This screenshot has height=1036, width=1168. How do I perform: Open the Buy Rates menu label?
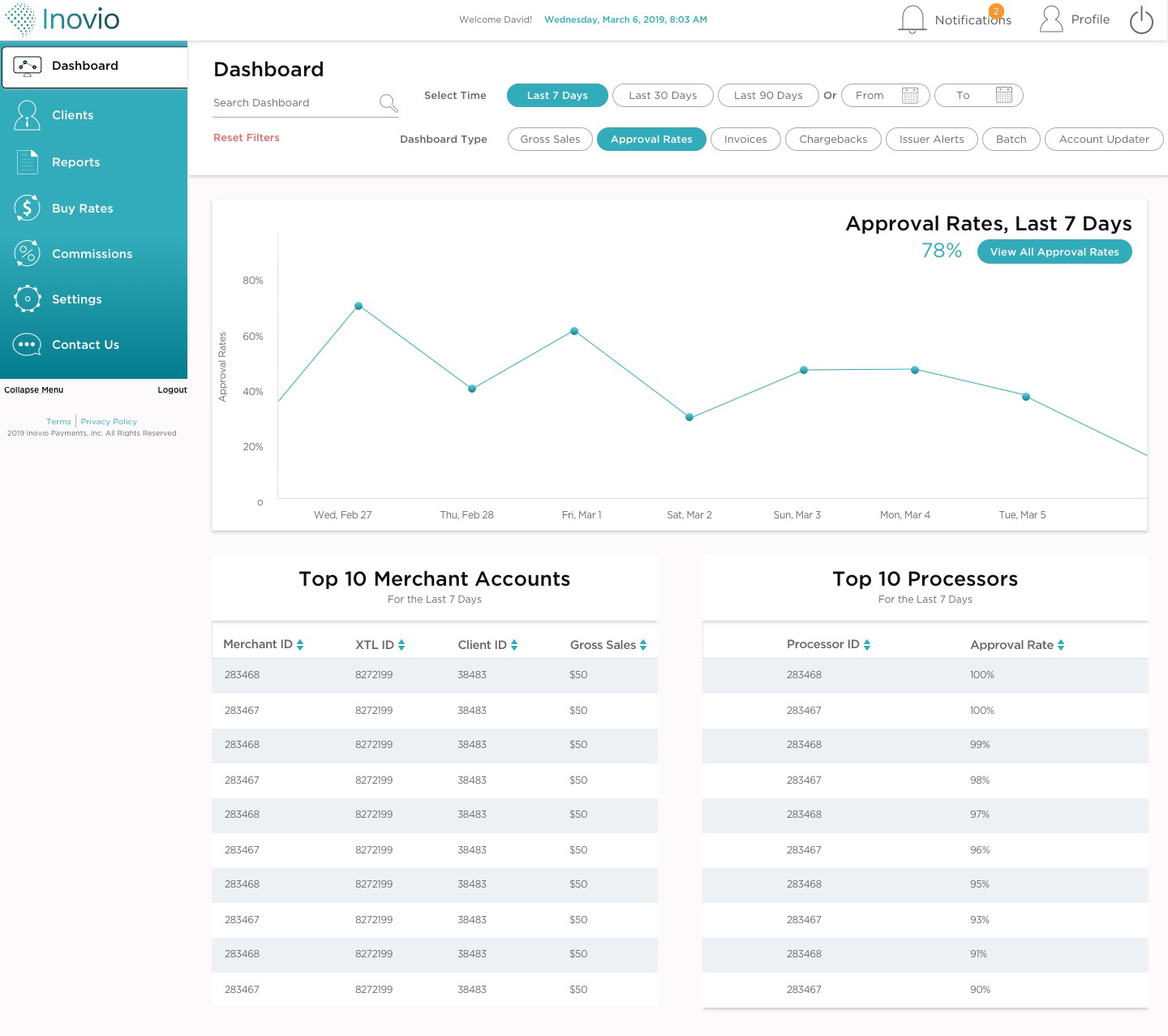(83, 208)
